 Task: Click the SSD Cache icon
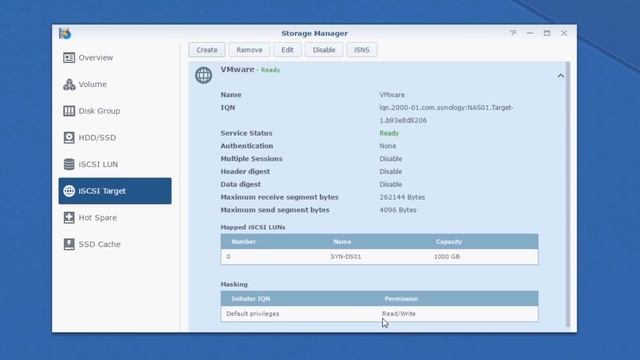click(69, 244)
